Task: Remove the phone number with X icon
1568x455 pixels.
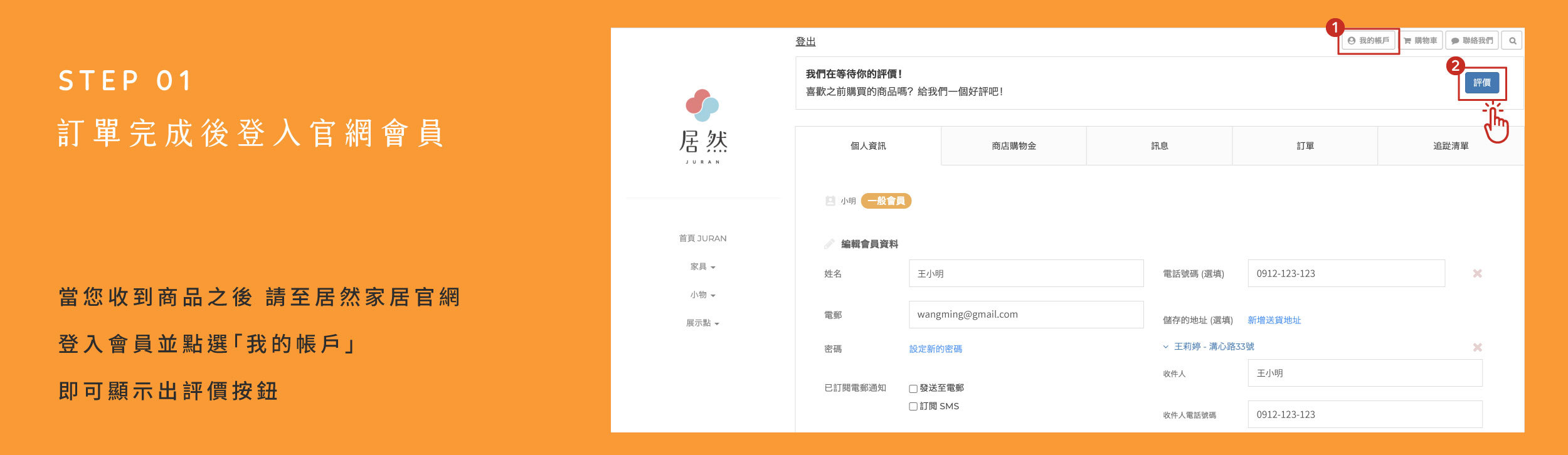Action: [x=1478, y=273]
